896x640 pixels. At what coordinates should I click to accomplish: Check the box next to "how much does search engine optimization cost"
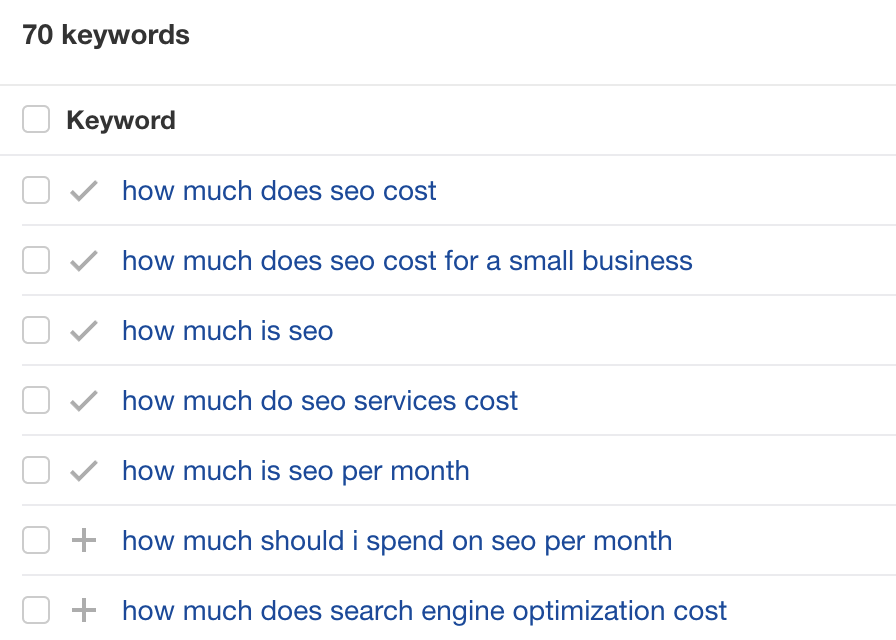click(36, 610)
